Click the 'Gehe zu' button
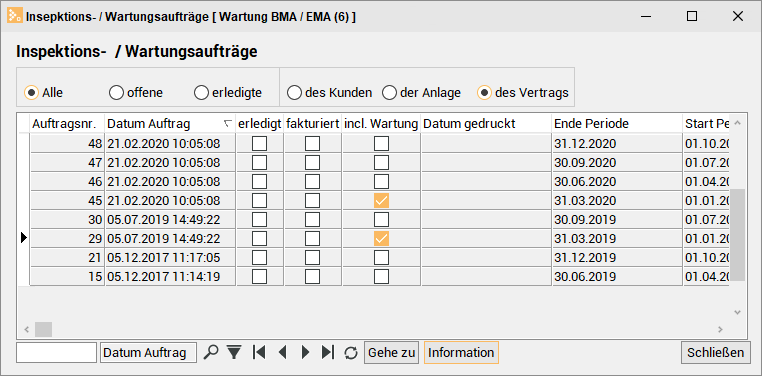The image size is (762, 376). click(x=391, y=353)
